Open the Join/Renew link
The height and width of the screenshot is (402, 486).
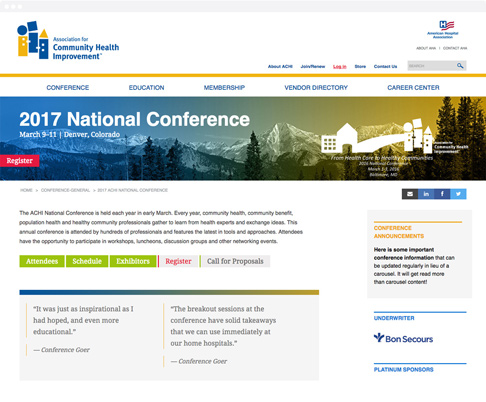click(x=313, y=66)
